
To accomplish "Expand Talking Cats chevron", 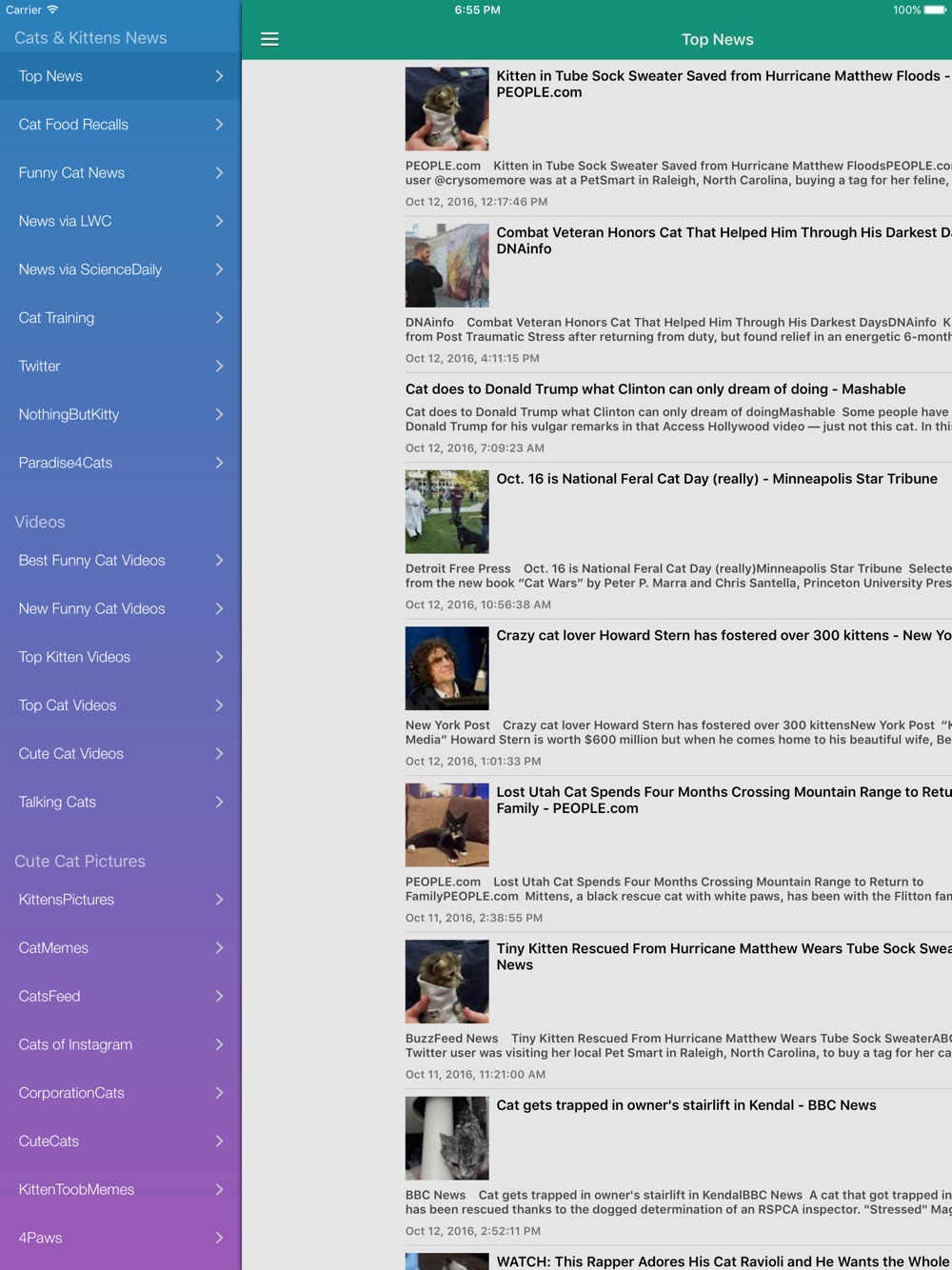I will tap(219, 802).
